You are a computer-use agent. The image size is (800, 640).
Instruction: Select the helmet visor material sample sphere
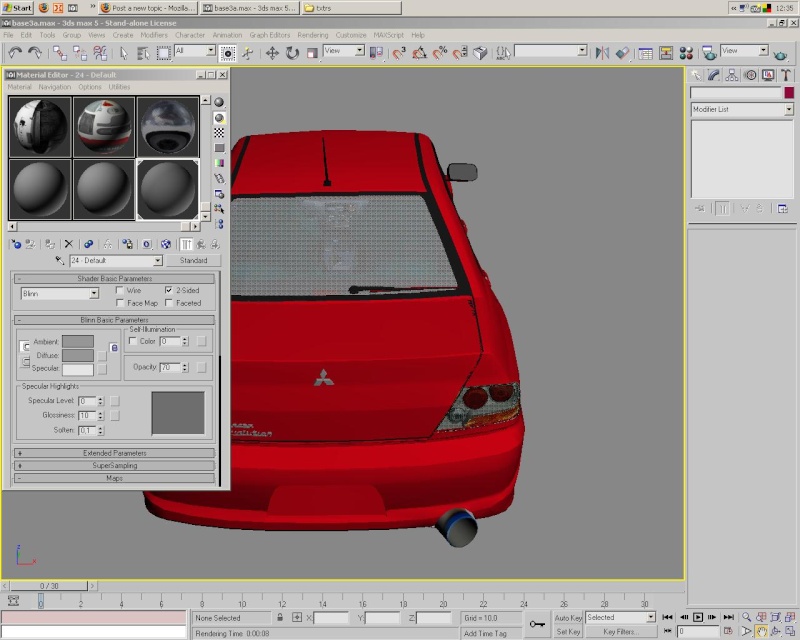[168, 127]
